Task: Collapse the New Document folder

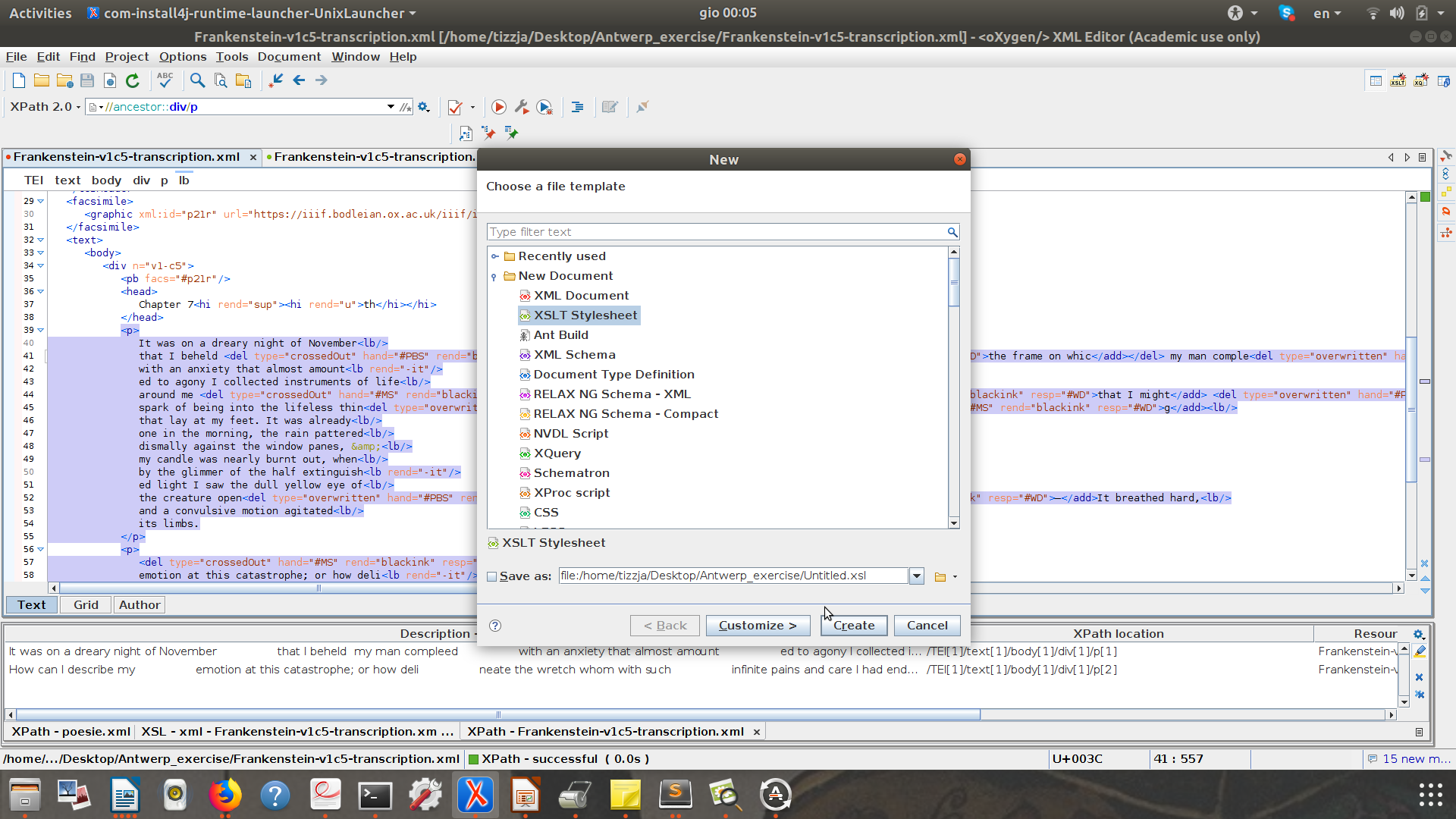Action: point(494,277)
